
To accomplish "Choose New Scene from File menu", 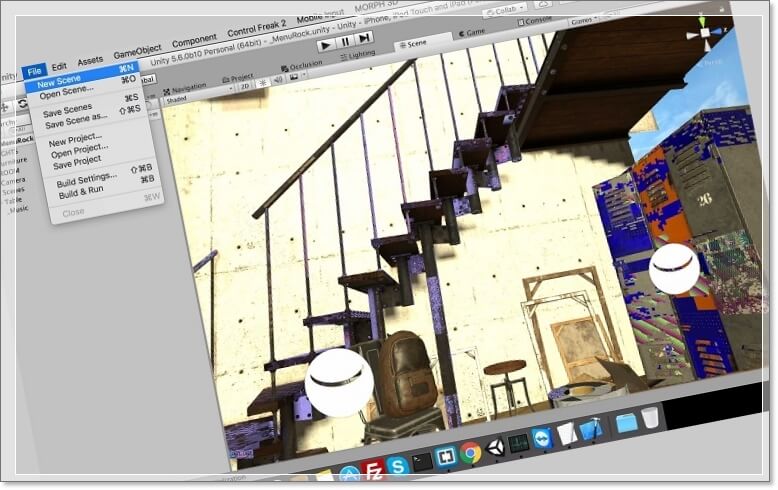I will click(x=81, y=76).
